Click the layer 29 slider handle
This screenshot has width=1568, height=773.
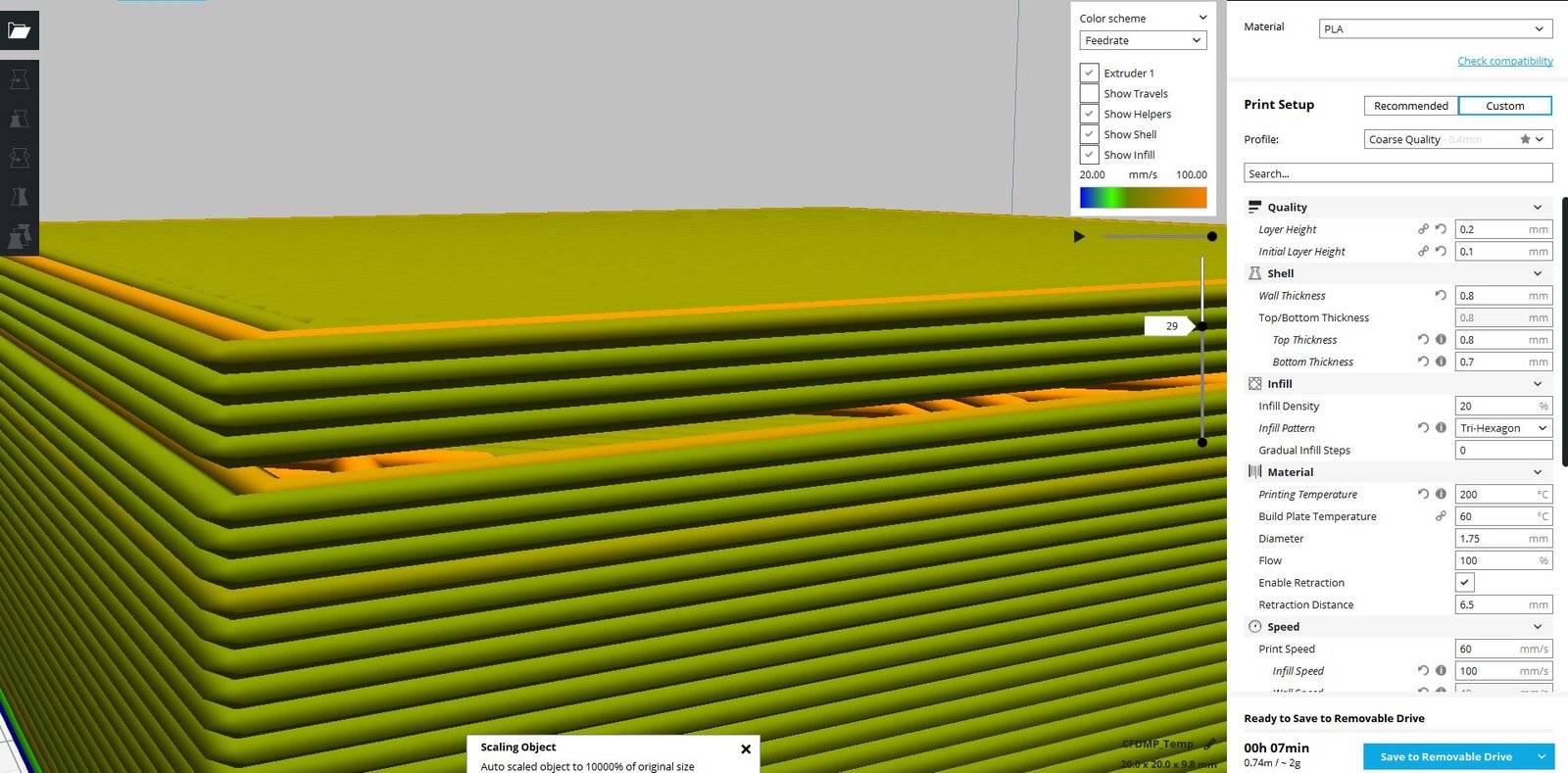(1201, 326)
